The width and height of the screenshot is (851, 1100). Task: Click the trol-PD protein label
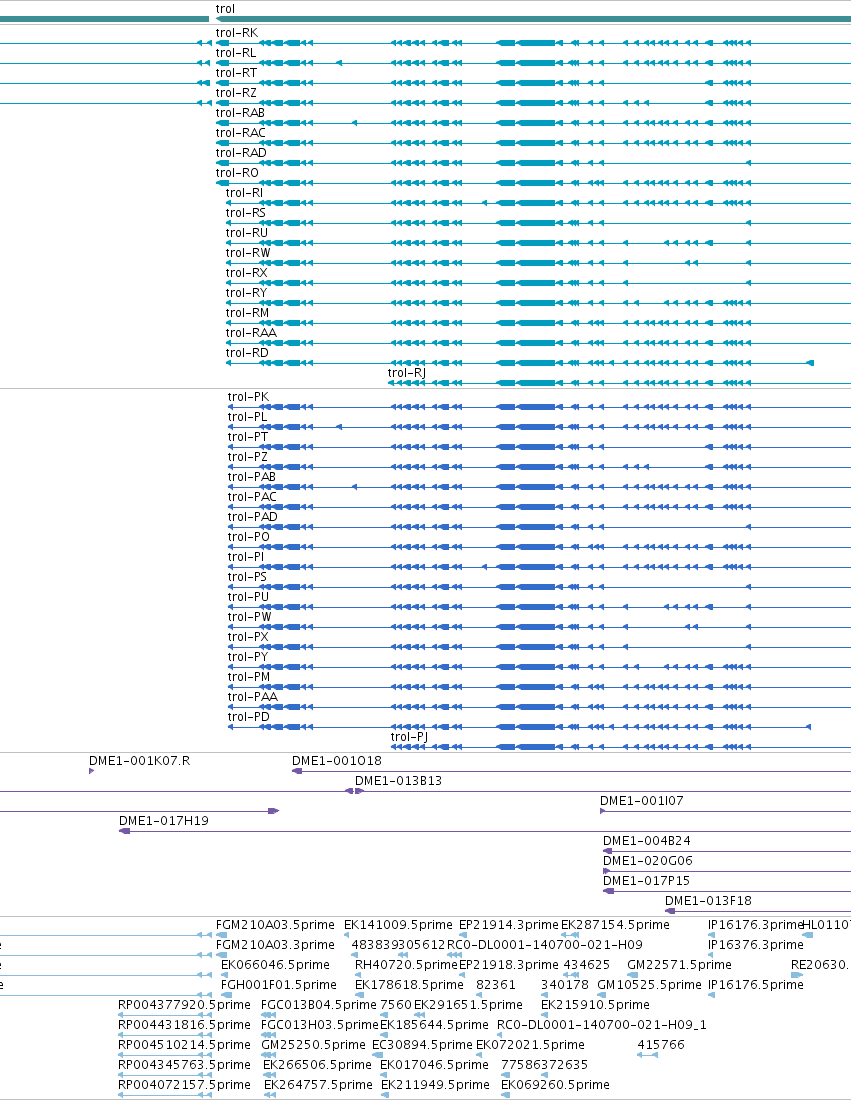(x=249, y=717)
